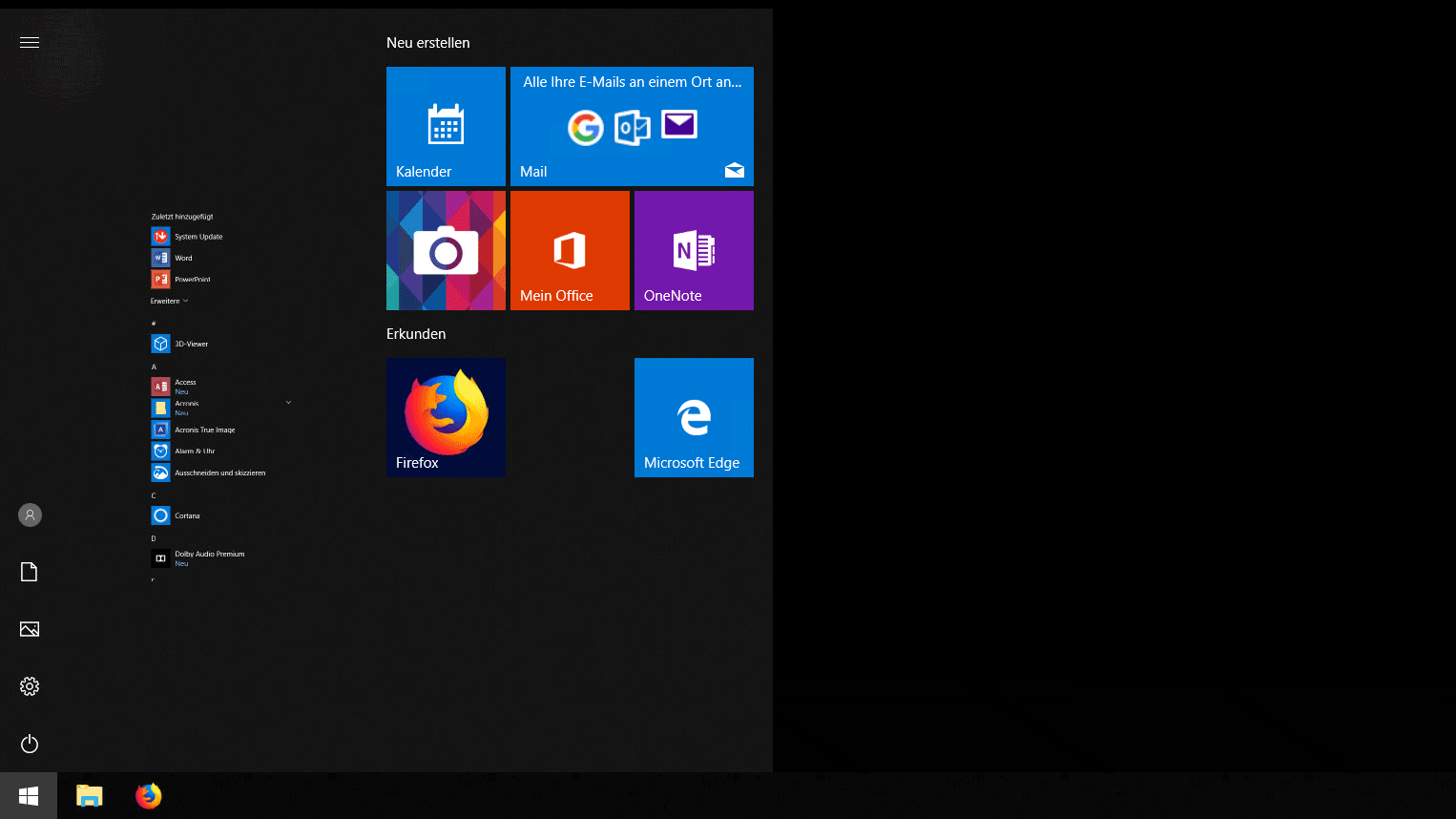This screenshot has height=819, width=1456.
Task: Click the 'Ausschneiden und skizzieren' text label
Action: 220,472
